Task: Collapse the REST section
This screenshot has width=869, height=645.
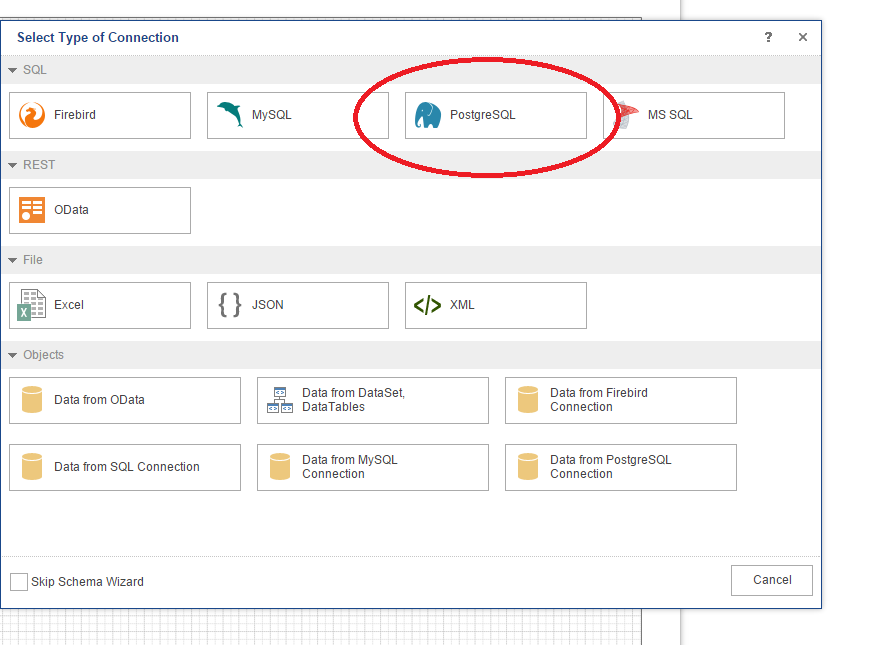Action: pyautogui.click(x=13, y=165)
